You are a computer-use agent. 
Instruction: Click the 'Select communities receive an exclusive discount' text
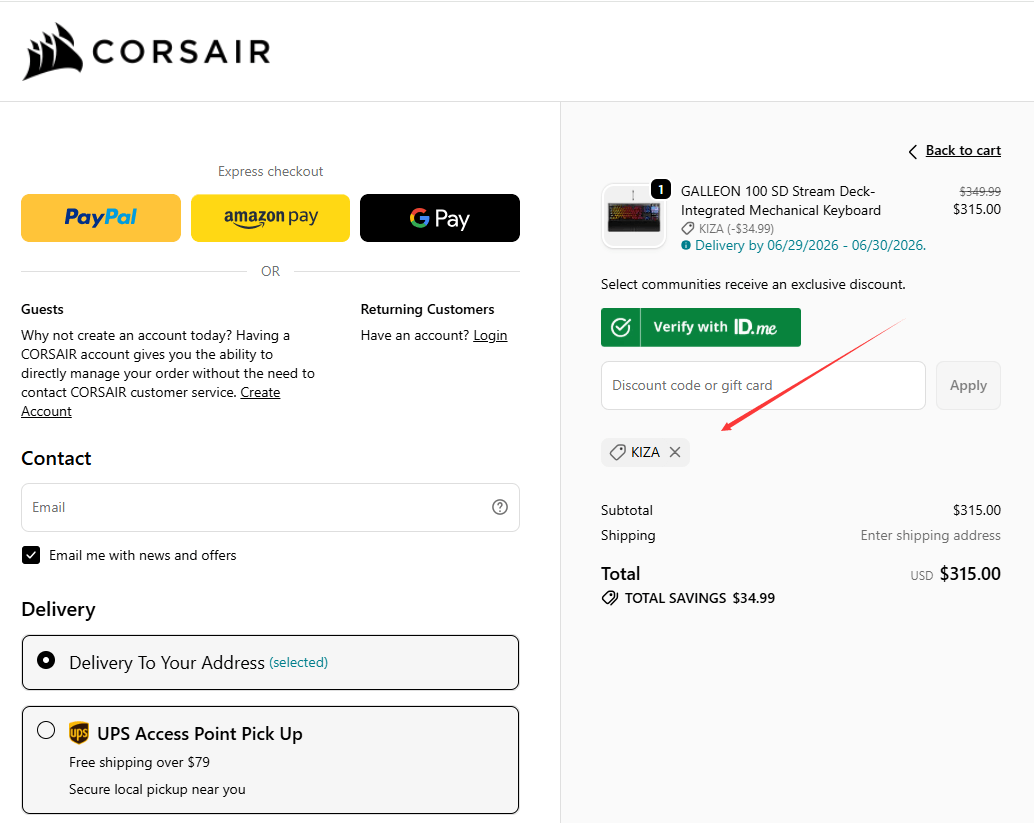(753, 284)
